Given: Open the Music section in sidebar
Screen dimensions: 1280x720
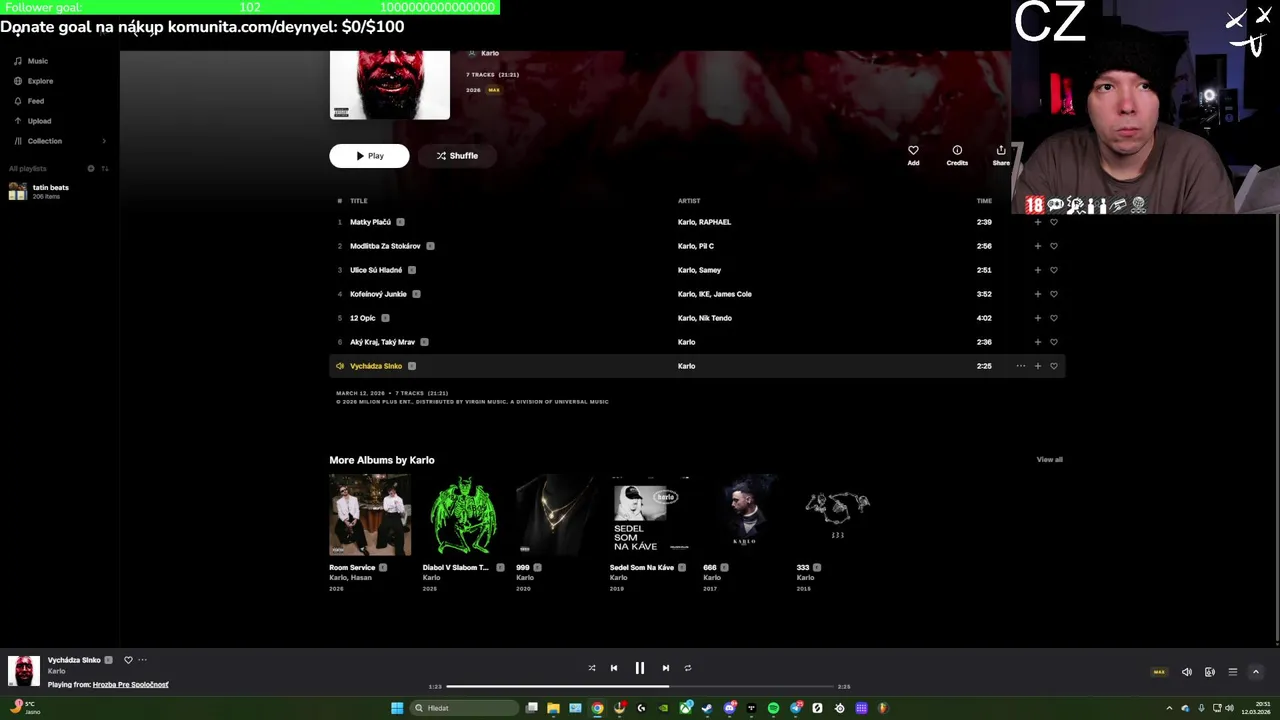Looking at the screenshot, I should 31,61.
